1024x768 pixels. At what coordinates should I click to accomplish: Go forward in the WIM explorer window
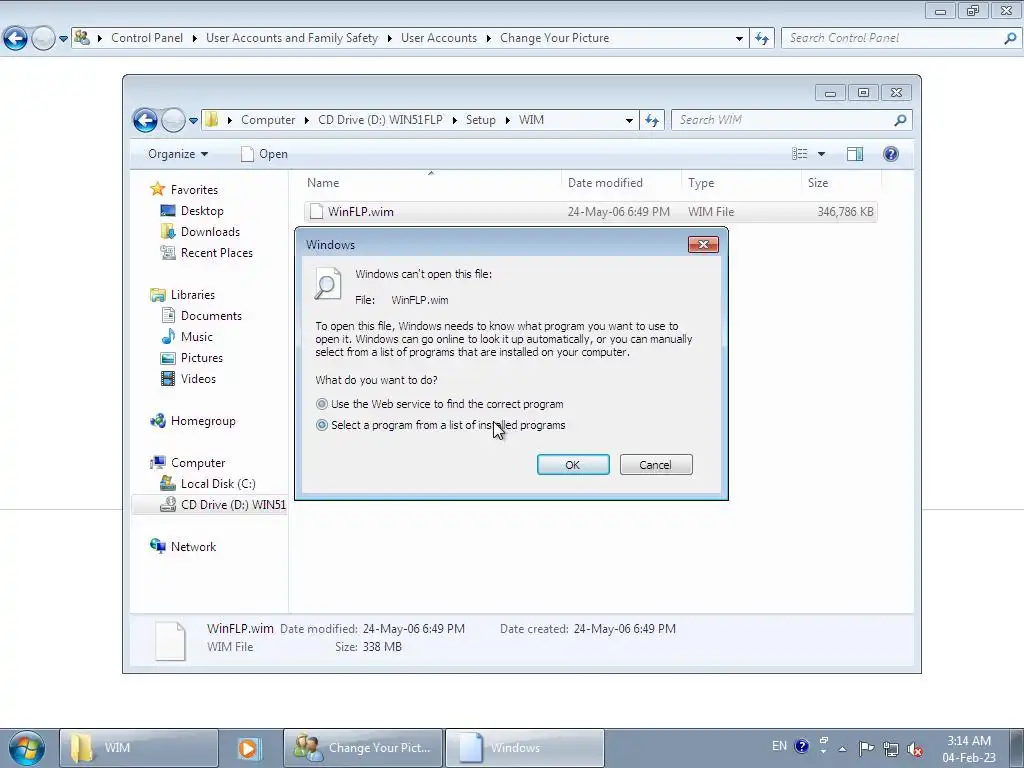point(173,120)
